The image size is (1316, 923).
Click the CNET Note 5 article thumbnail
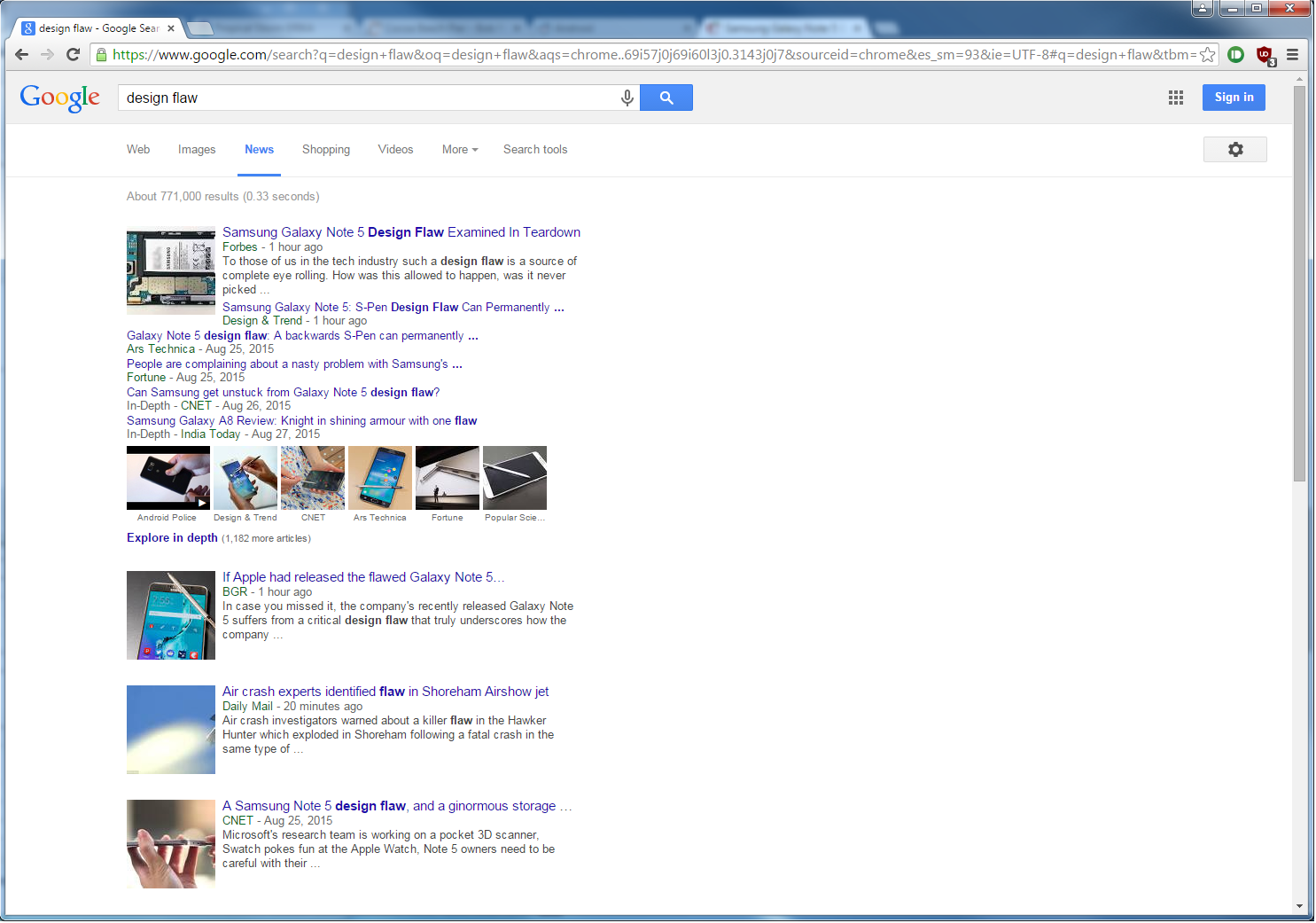click(x=171, y=844)
